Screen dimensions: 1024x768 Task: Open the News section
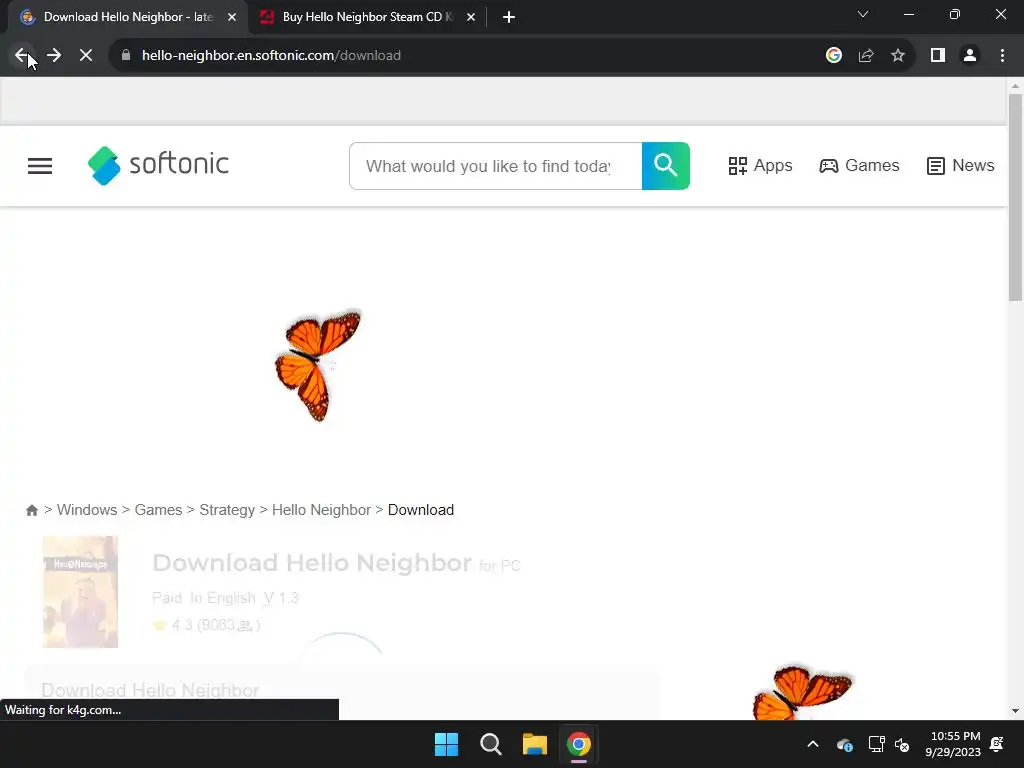(961, 166)
